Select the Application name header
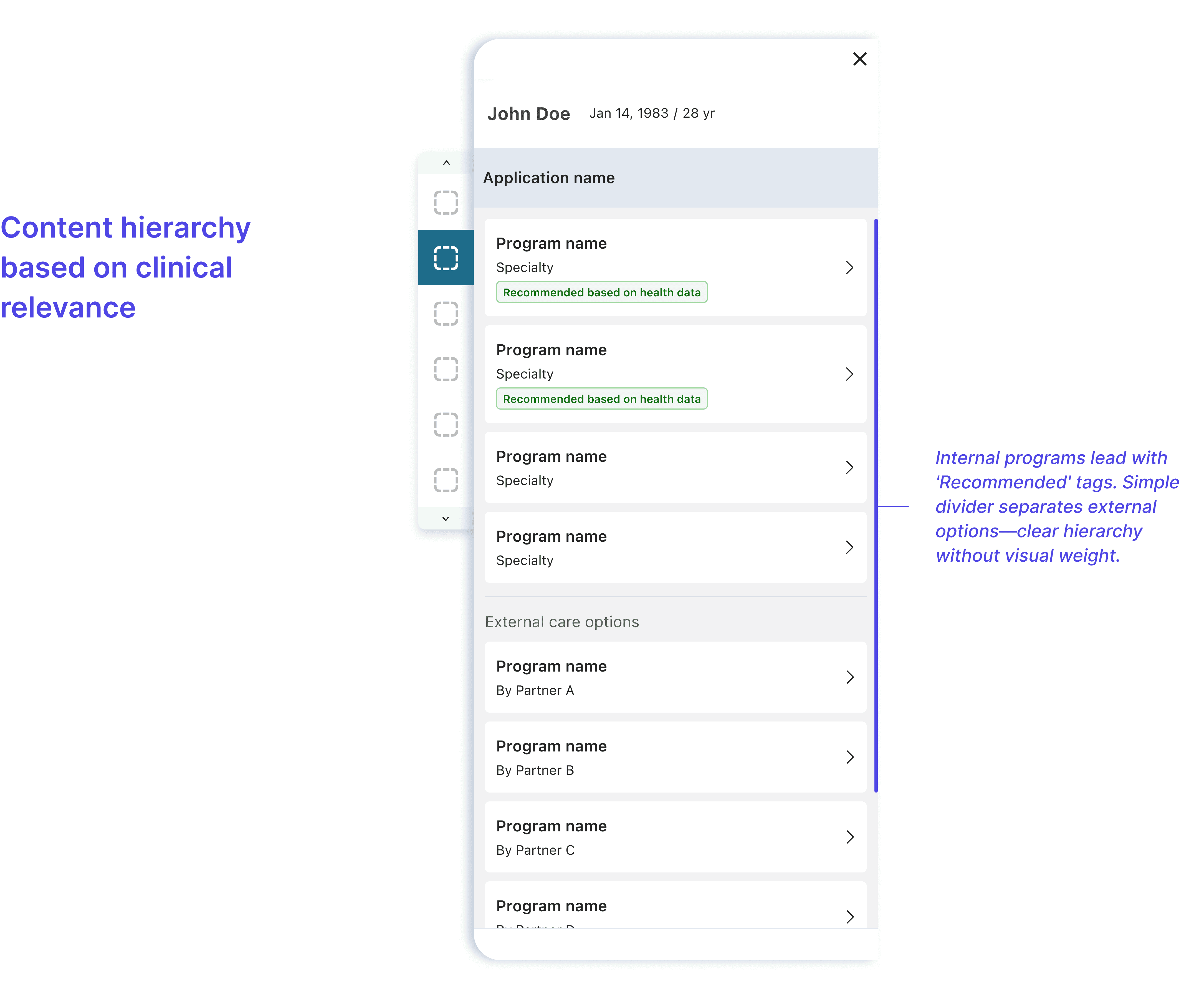 (x=549, y=178)
